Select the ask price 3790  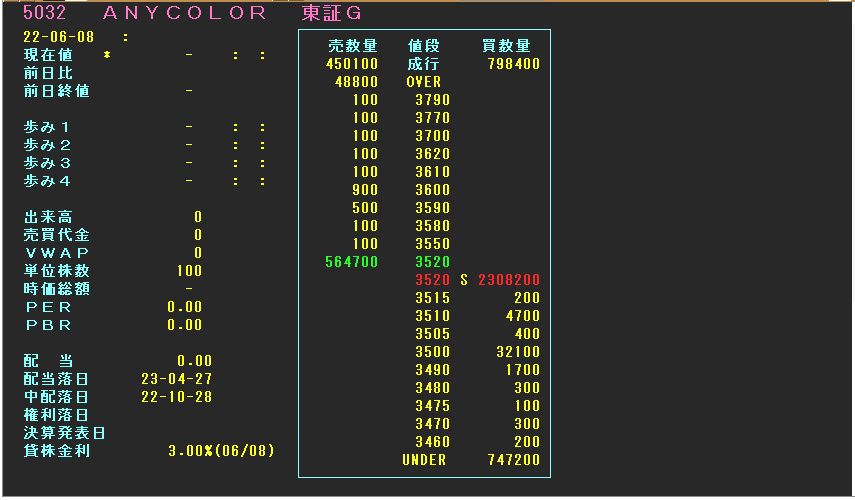[x=432, y=100]
